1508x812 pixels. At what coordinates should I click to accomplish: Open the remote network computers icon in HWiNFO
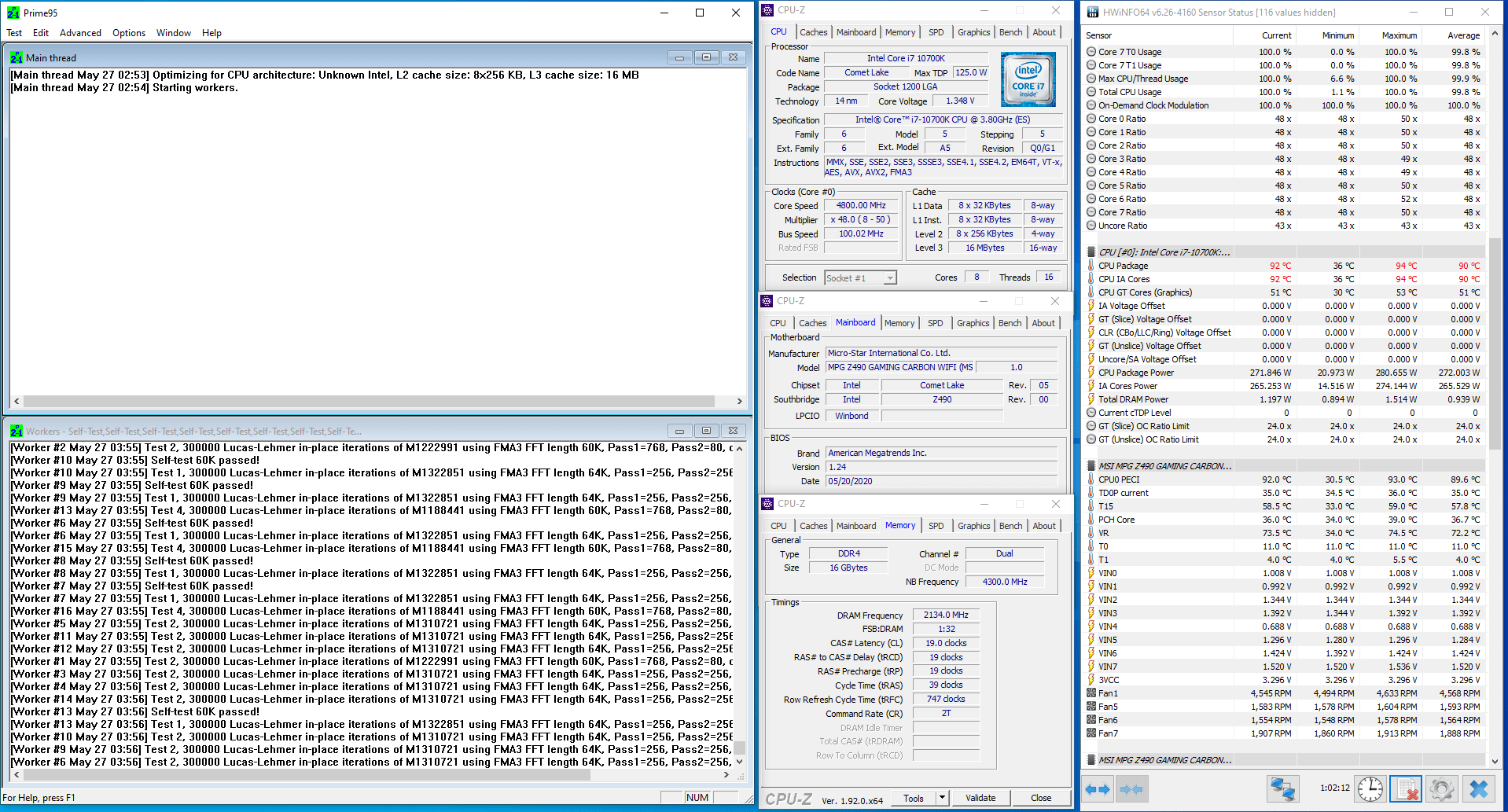(x=1282, y=788)
